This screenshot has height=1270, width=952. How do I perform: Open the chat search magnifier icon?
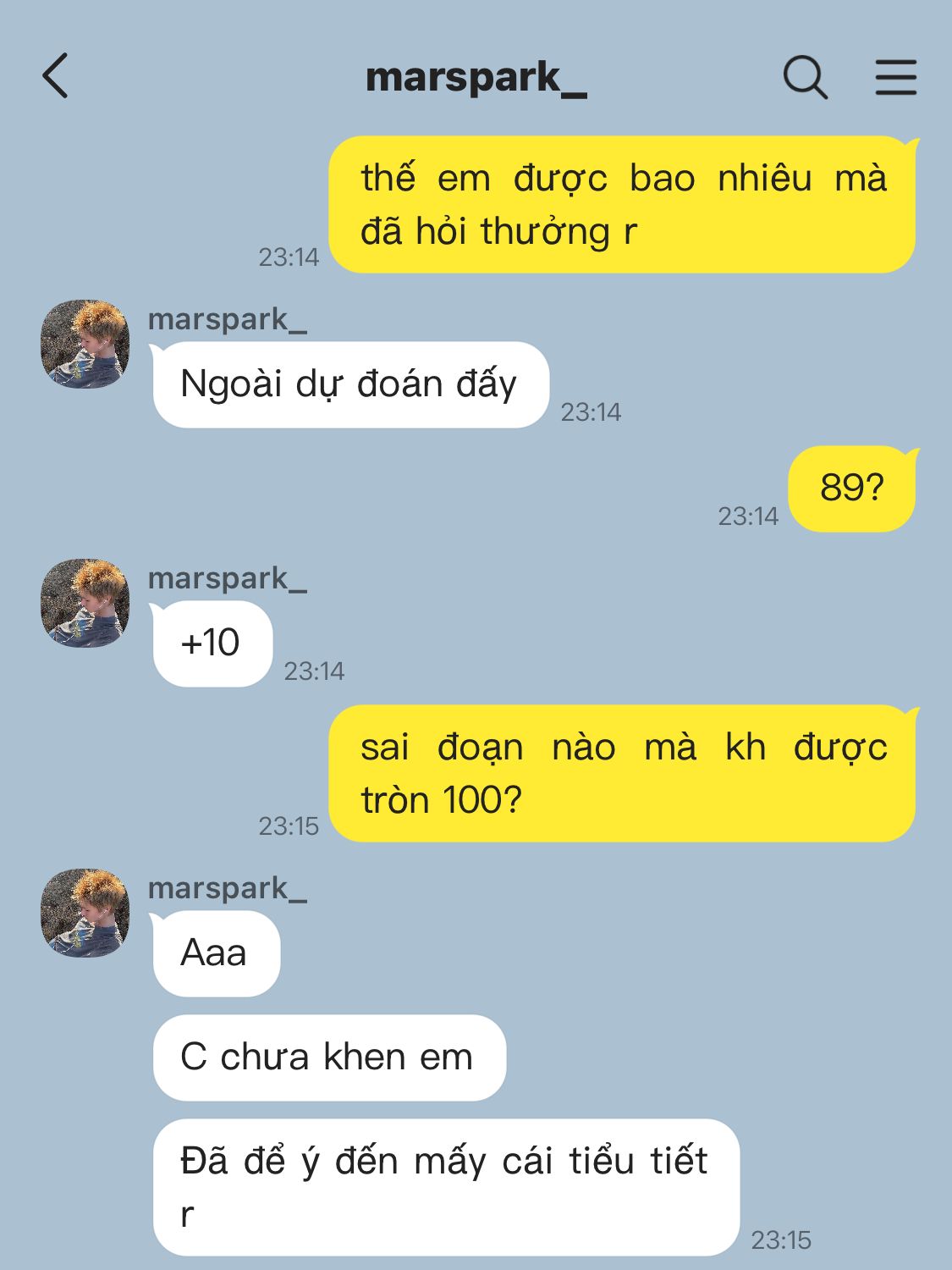point(805,77)
